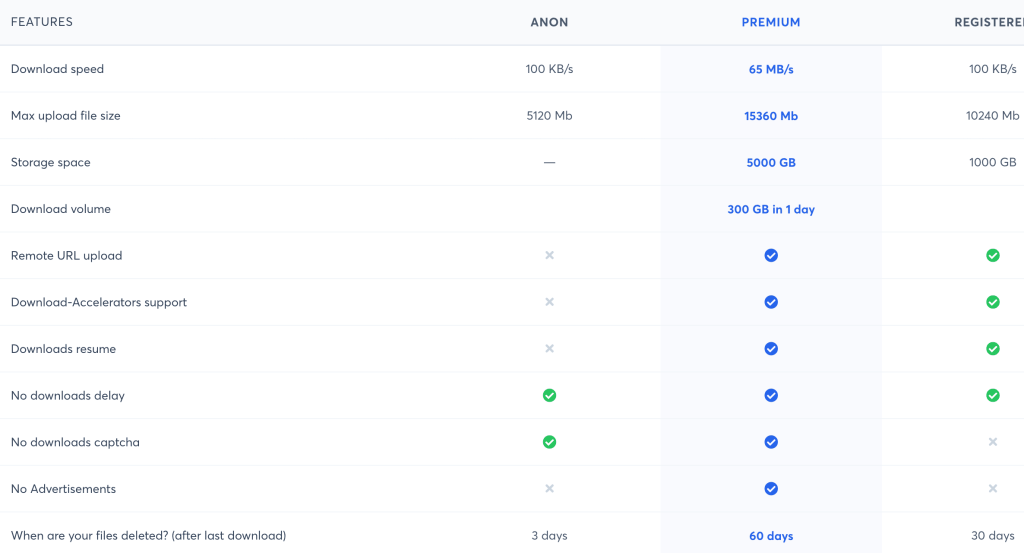Click the Download volume row label
This screenshot has width=1024, height=553.
tap(61, 209)
